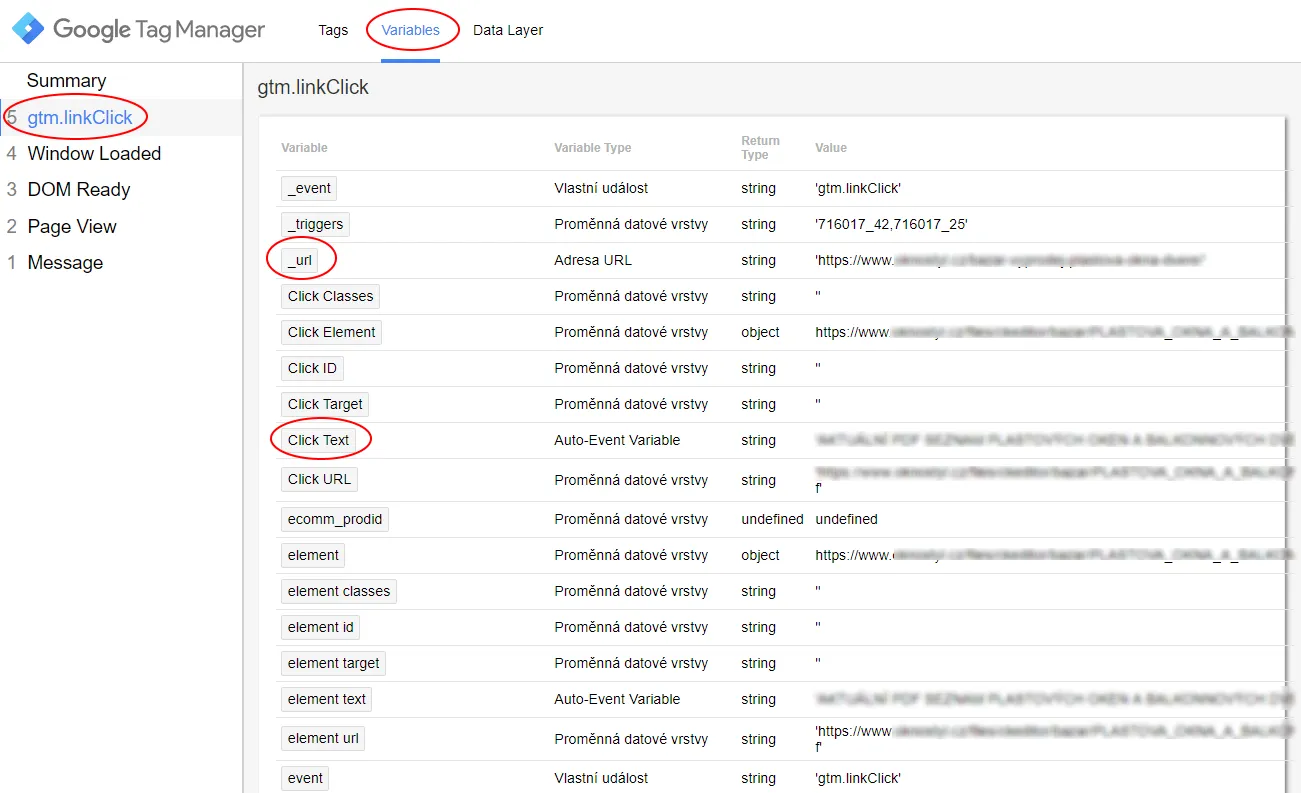The image size is (1301, 793).
Task: Click the Value column header
Action: pos(831,148)
